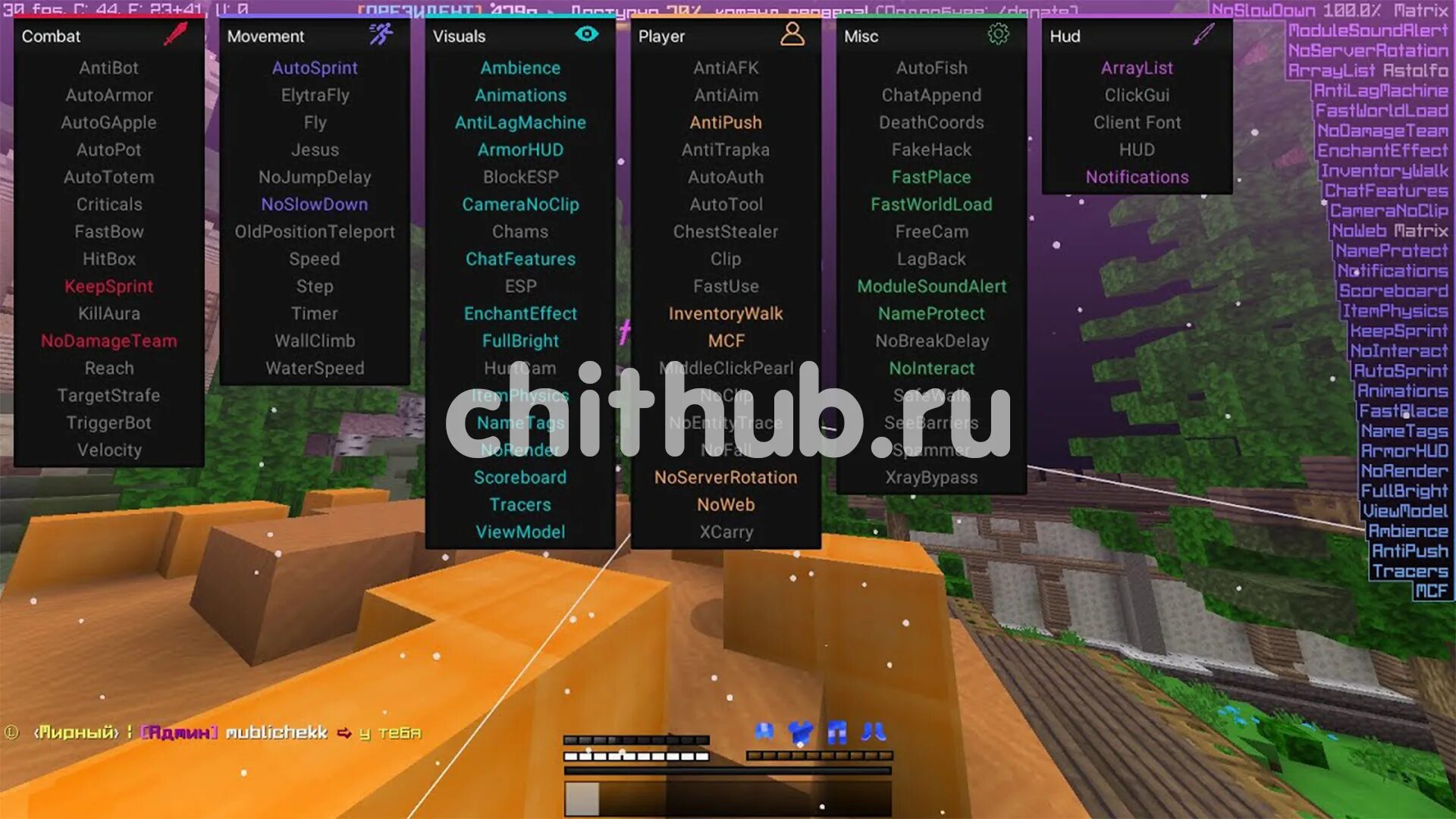Screen dimensions: 1456x819
Task: Toggle FastPlace in Misc menu
Action: coord(930,177)
